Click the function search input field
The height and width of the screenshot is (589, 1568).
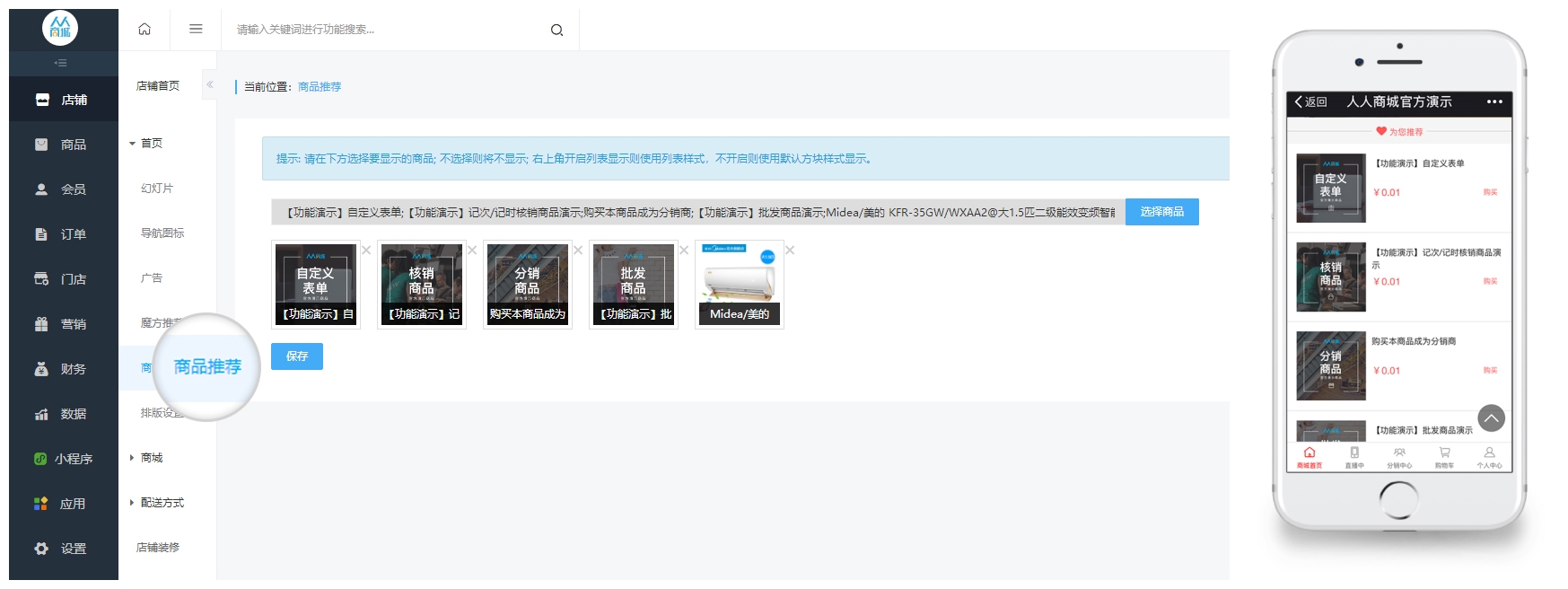point(386,30)
